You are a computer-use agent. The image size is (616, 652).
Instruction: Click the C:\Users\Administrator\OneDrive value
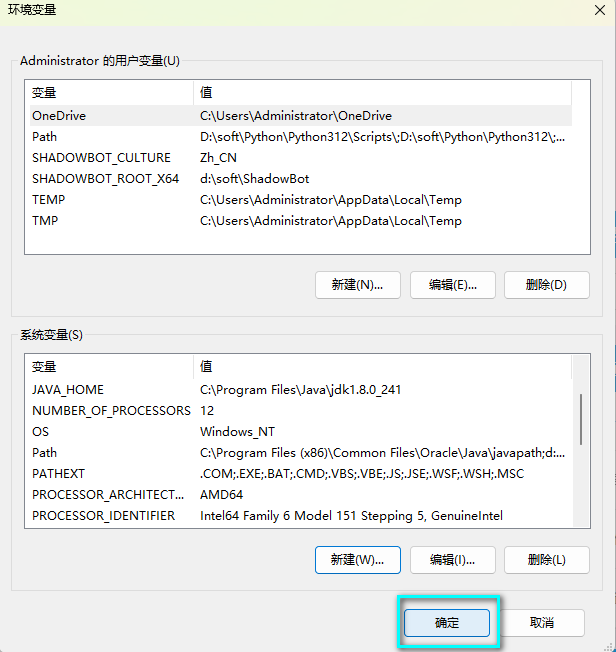[x=296, y=116]
